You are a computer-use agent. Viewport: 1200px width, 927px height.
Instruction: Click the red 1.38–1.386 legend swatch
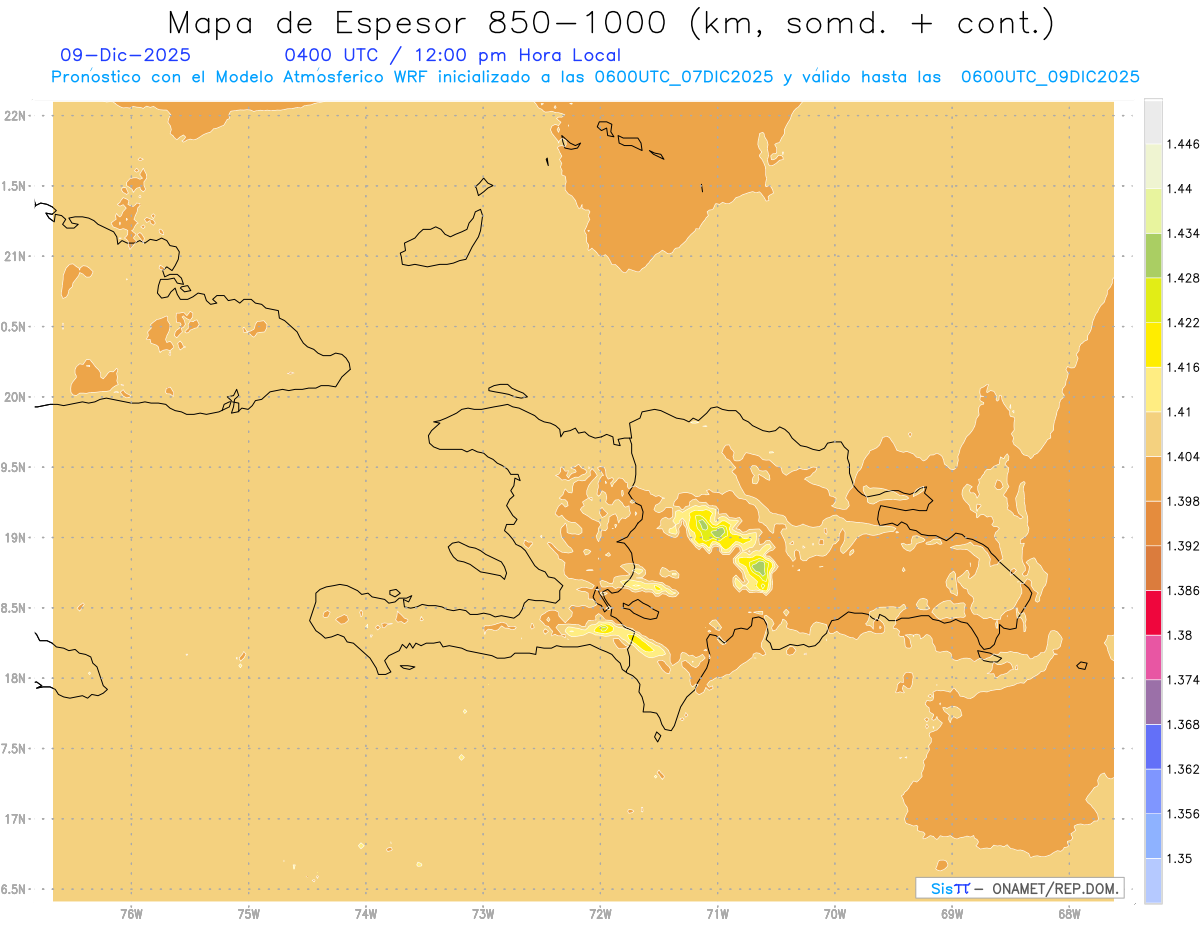(1153, 612)
